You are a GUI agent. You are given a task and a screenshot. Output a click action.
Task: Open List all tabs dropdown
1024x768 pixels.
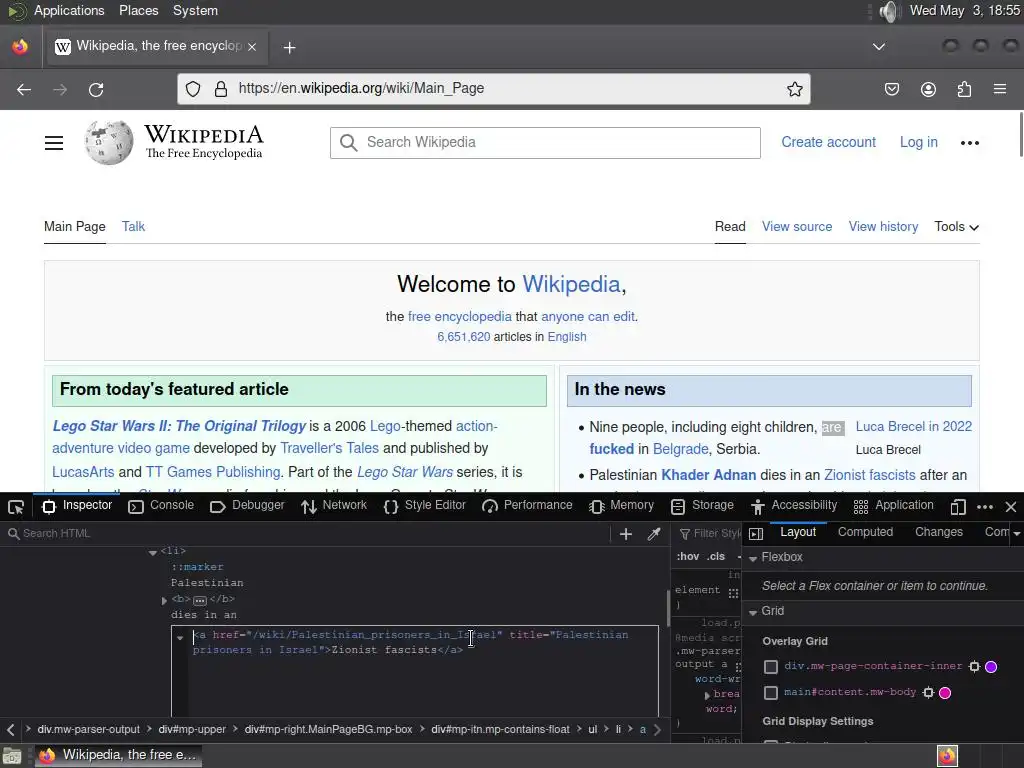coord(879,47)
